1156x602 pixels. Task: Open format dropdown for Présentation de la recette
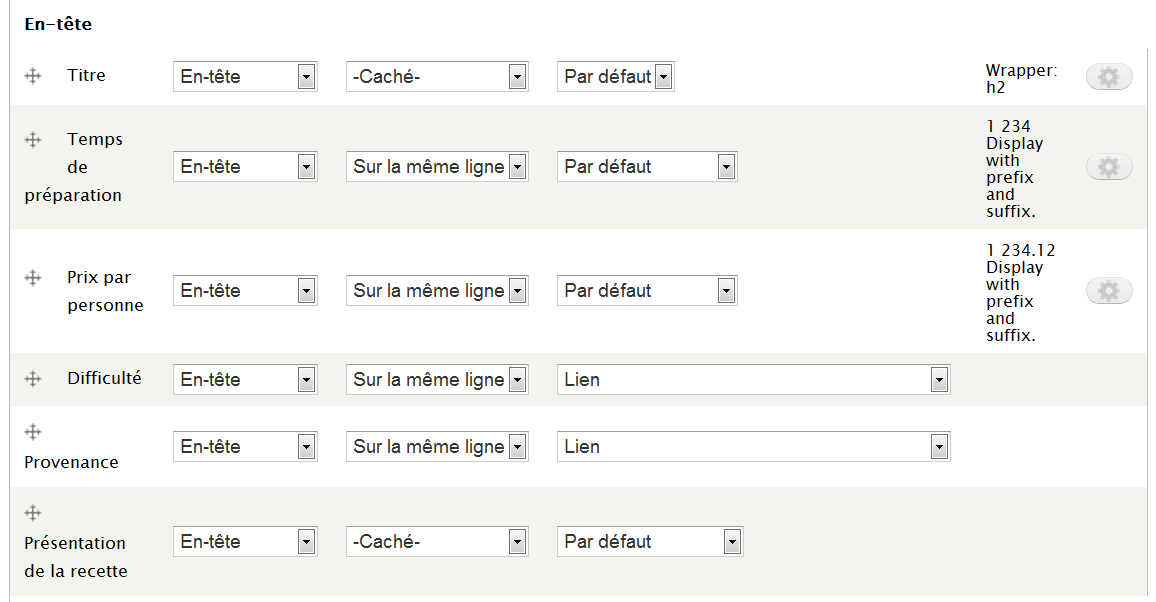click(x=649, y=542)
